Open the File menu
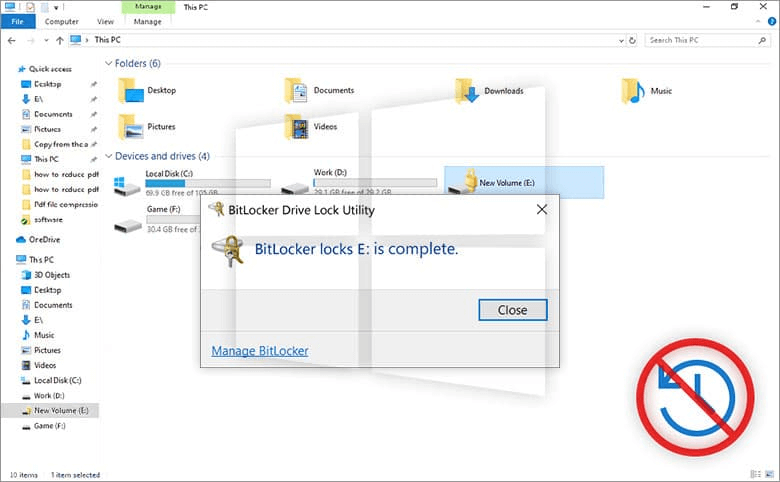Screen dimensions: 780x482 [18, 21]
